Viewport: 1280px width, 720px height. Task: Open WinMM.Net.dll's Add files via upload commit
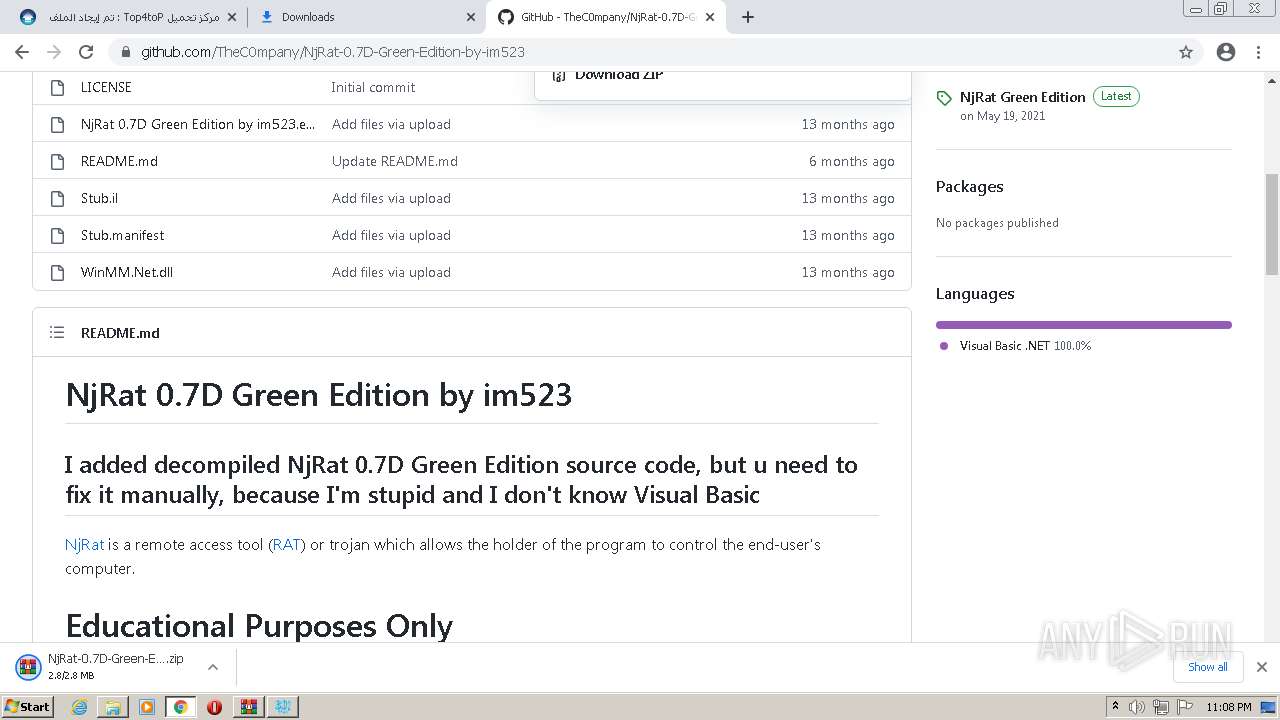[391, 272]
